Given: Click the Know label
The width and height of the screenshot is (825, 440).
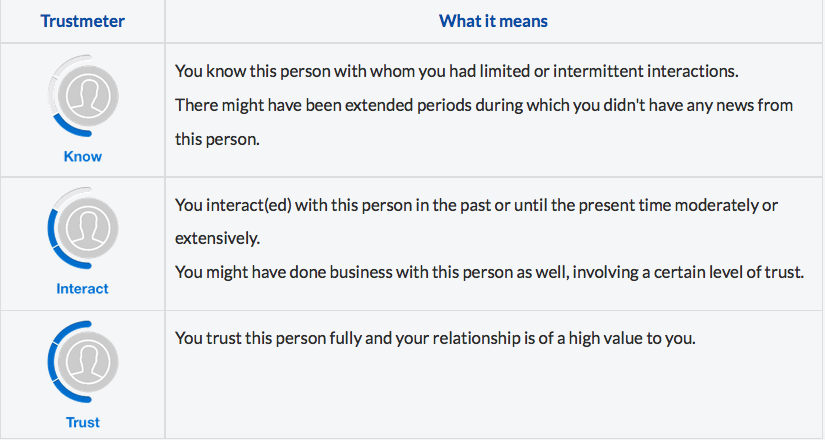Looking at the screenshot, I should point(83,156).
